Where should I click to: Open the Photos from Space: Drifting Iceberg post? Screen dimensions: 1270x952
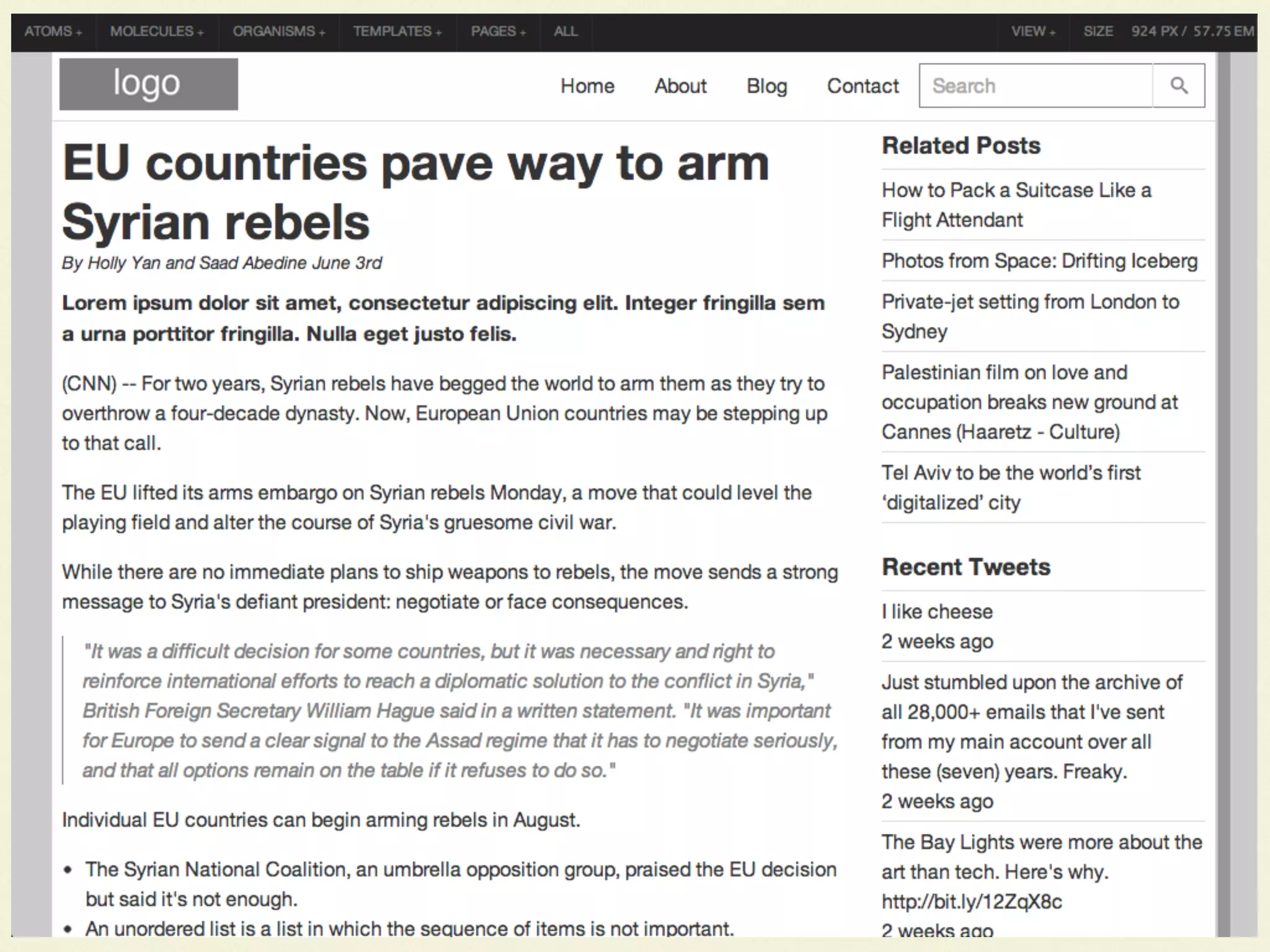click(1039, 261)
